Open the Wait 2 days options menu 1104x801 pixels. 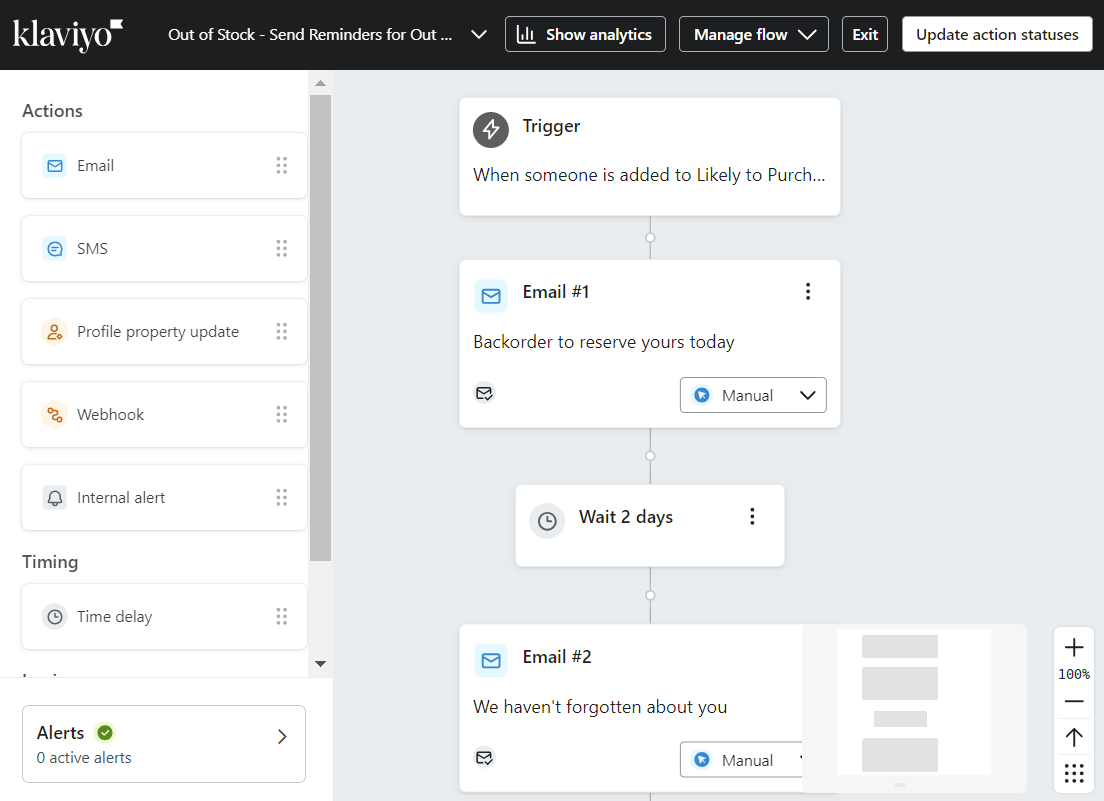coord(752,517)
